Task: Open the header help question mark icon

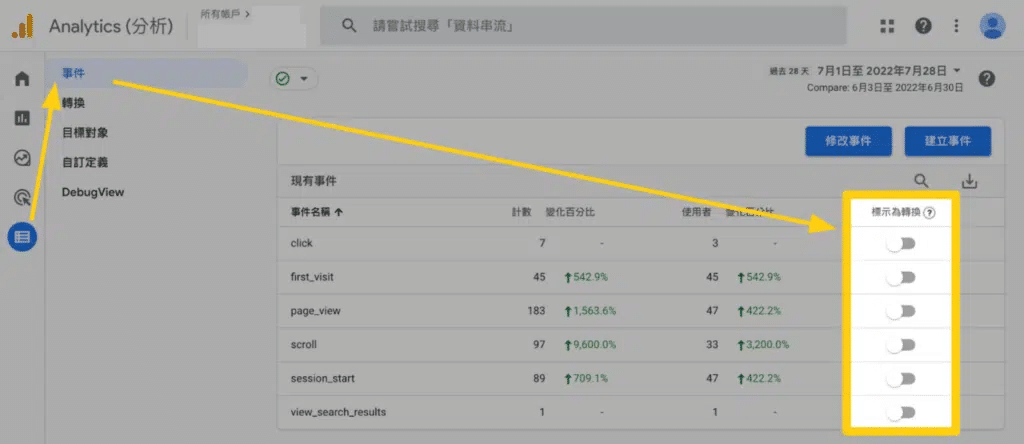Action: tap(923, 26)
